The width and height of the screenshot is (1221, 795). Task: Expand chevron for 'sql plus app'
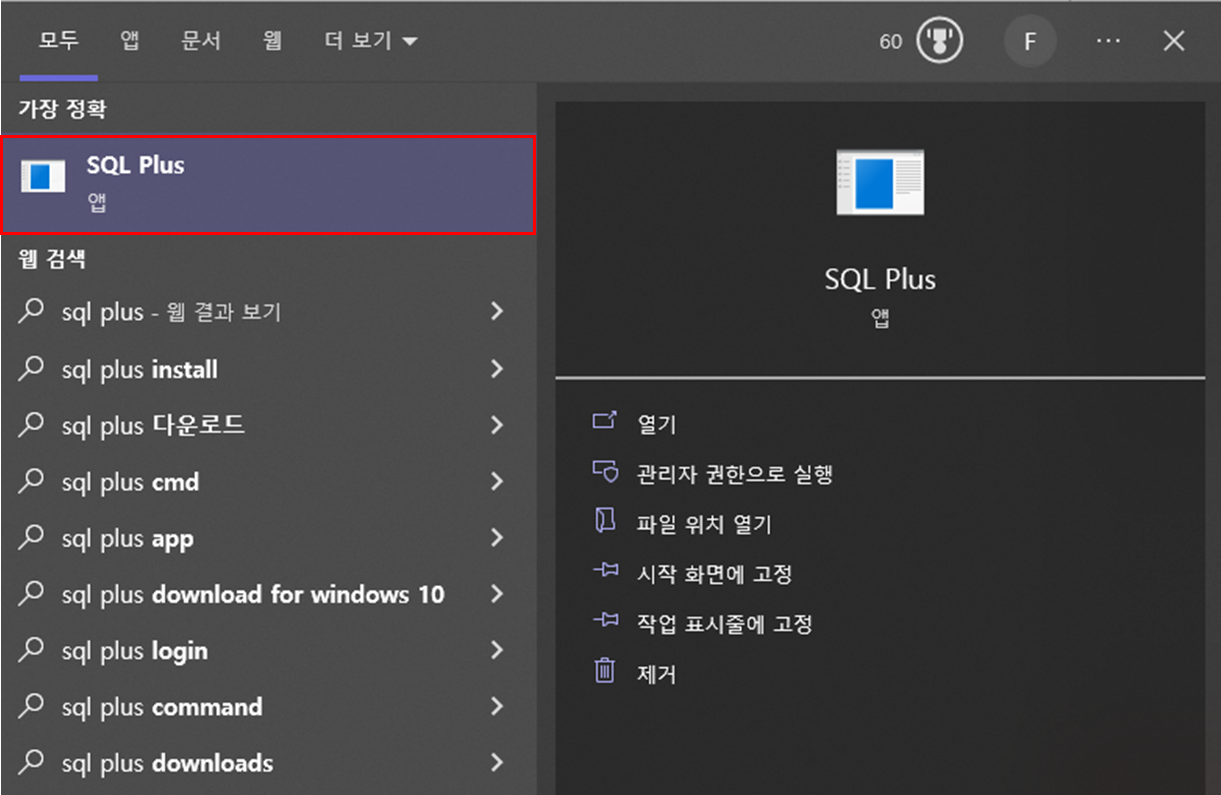(497, 537)
